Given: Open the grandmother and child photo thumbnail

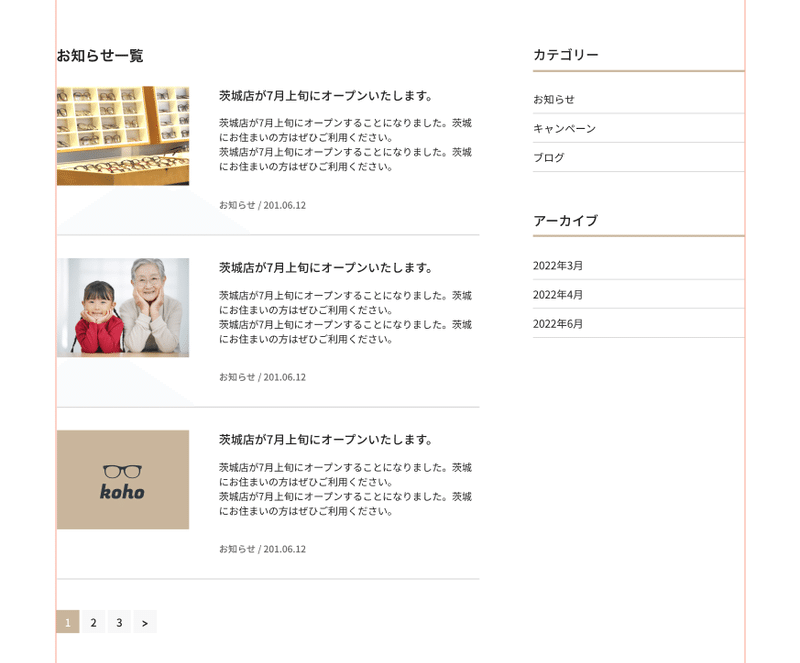Looking at the screenshot, I should click(x=123, y=308).
